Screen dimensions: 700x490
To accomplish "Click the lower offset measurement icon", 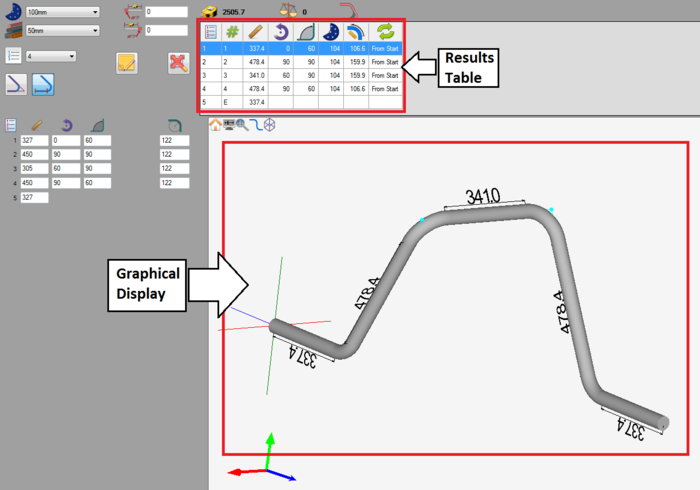I will click(133, 30).
